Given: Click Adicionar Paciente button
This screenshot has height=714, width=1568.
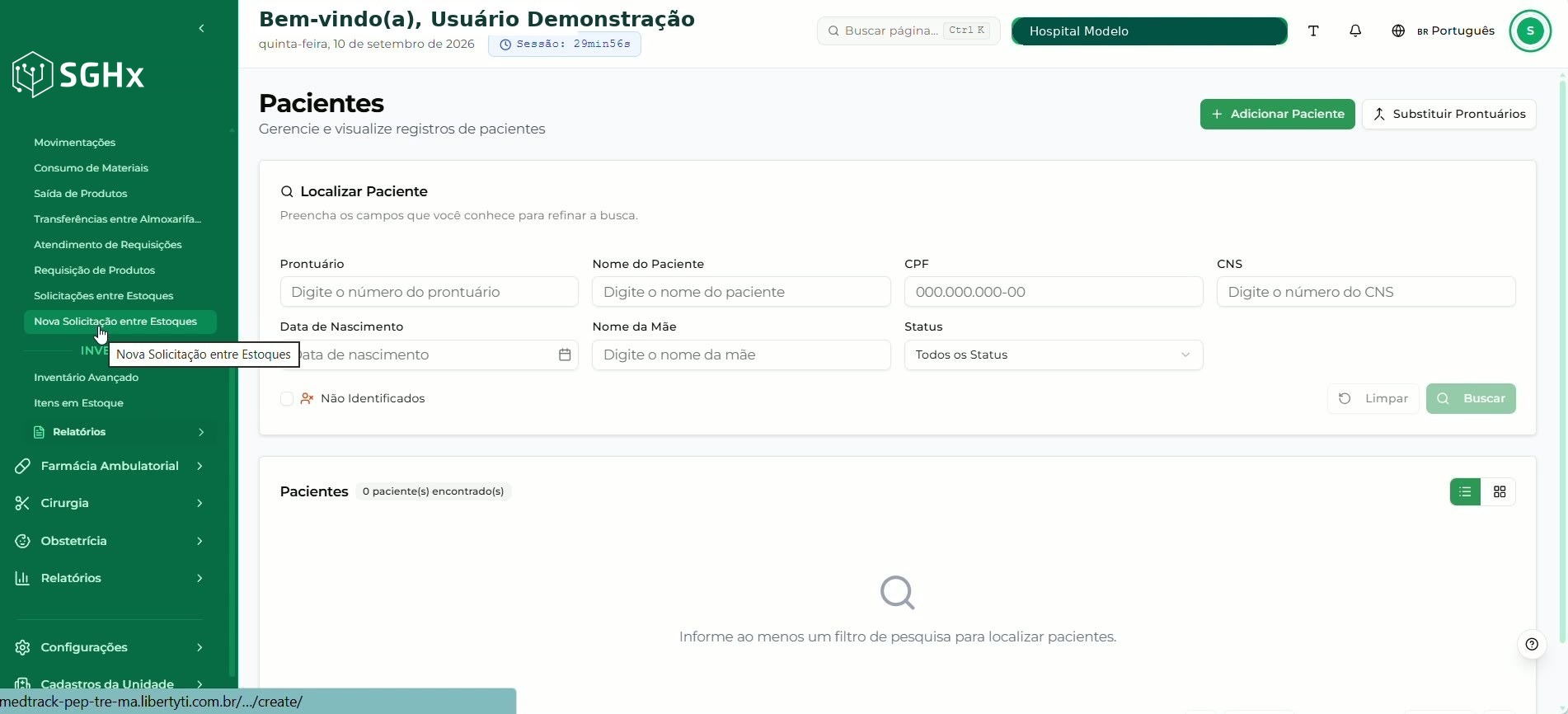Looking at the screenshot, I should pos(1277,114).
